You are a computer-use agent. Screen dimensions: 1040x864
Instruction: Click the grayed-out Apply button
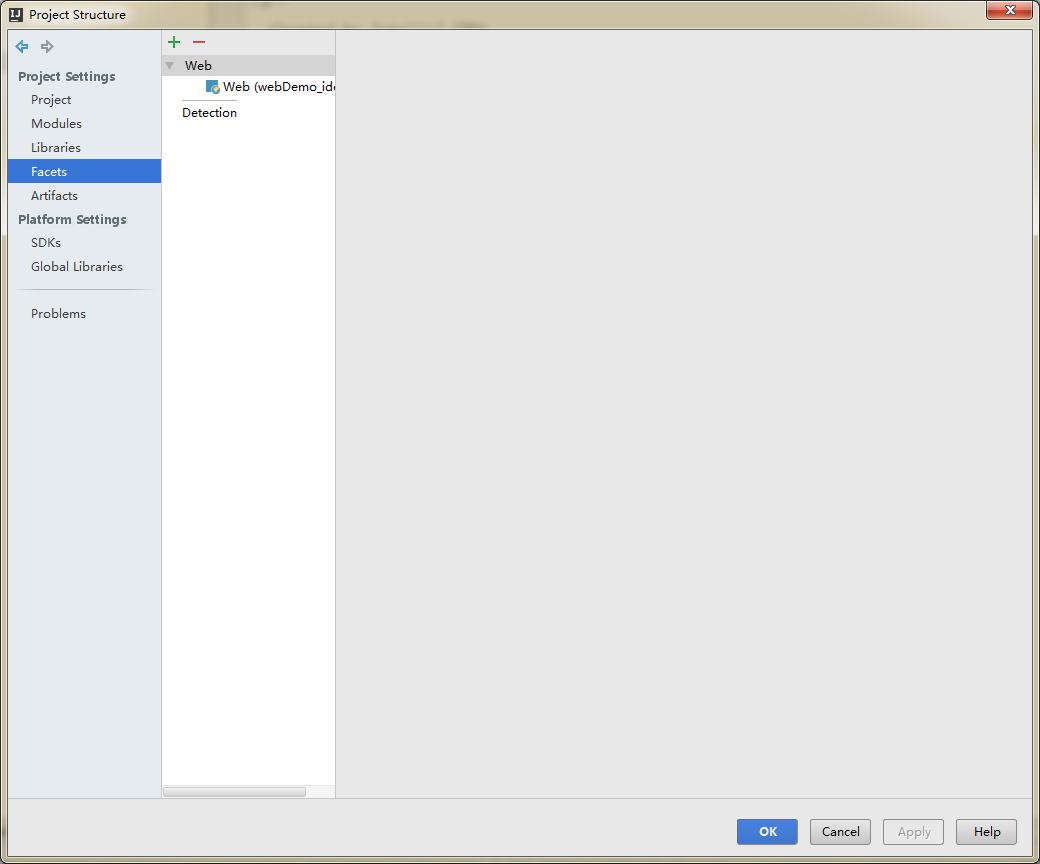tap(913, 832)
